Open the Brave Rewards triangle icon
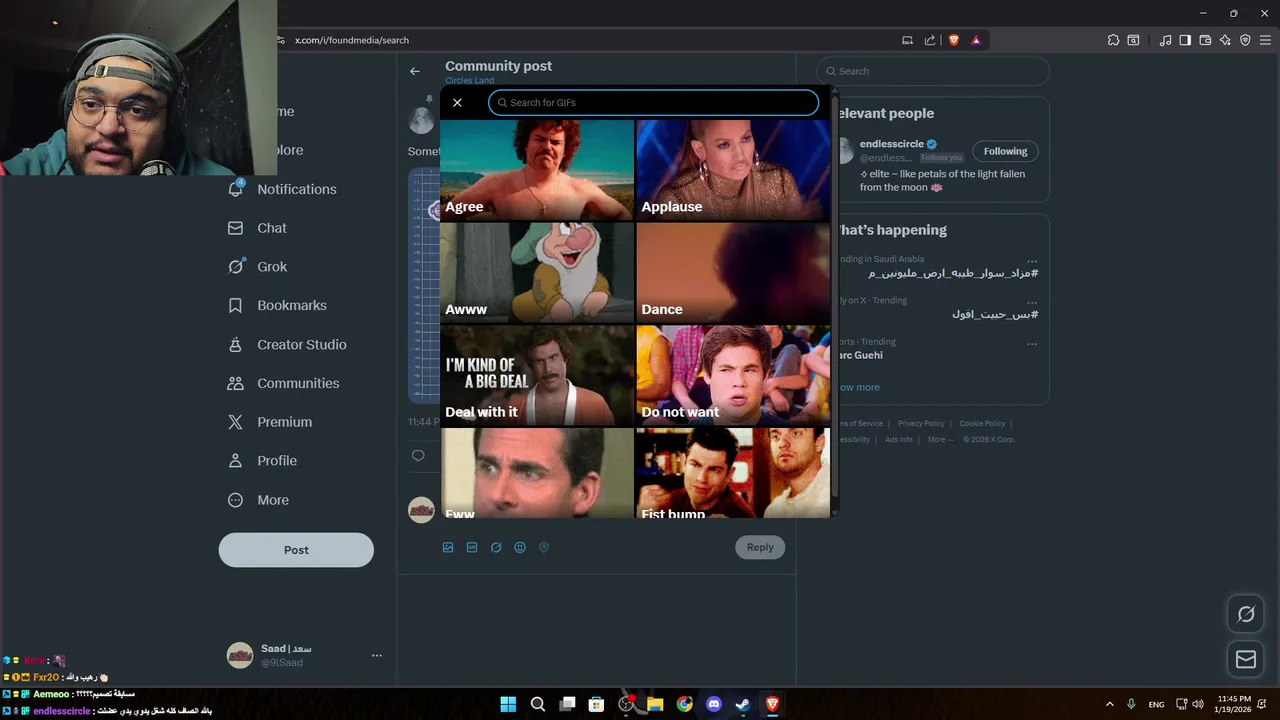Screen dimensions: 1280x720 976,40
